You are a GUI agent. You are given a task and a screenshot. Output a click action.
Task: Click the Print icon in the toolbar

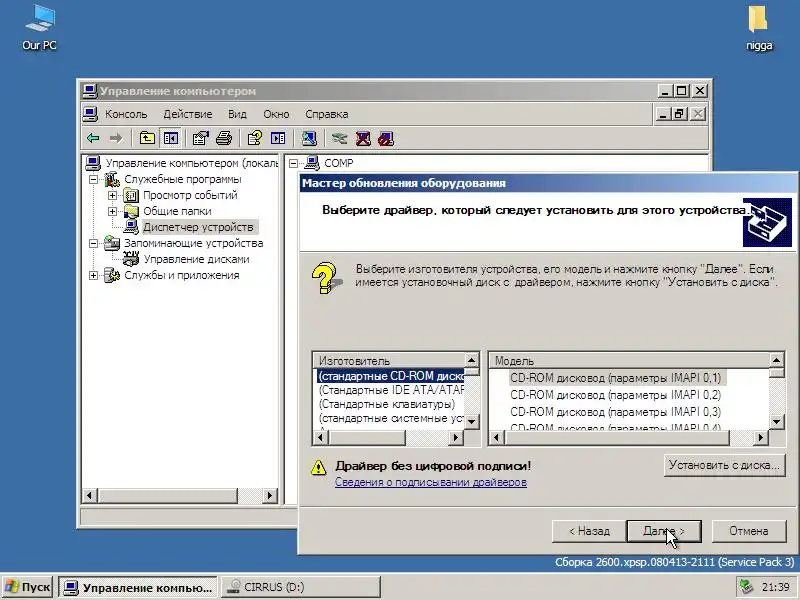point(224,138)
